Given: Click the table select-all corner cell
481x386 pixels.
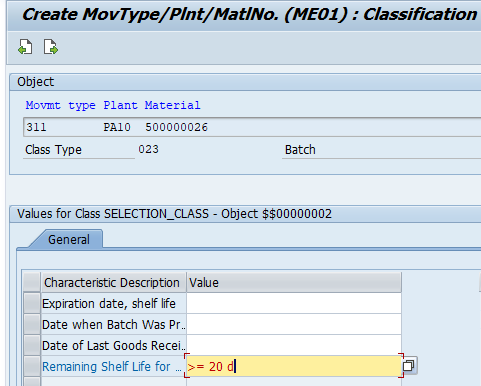Looking at the screenshot, I should [32, 282].
